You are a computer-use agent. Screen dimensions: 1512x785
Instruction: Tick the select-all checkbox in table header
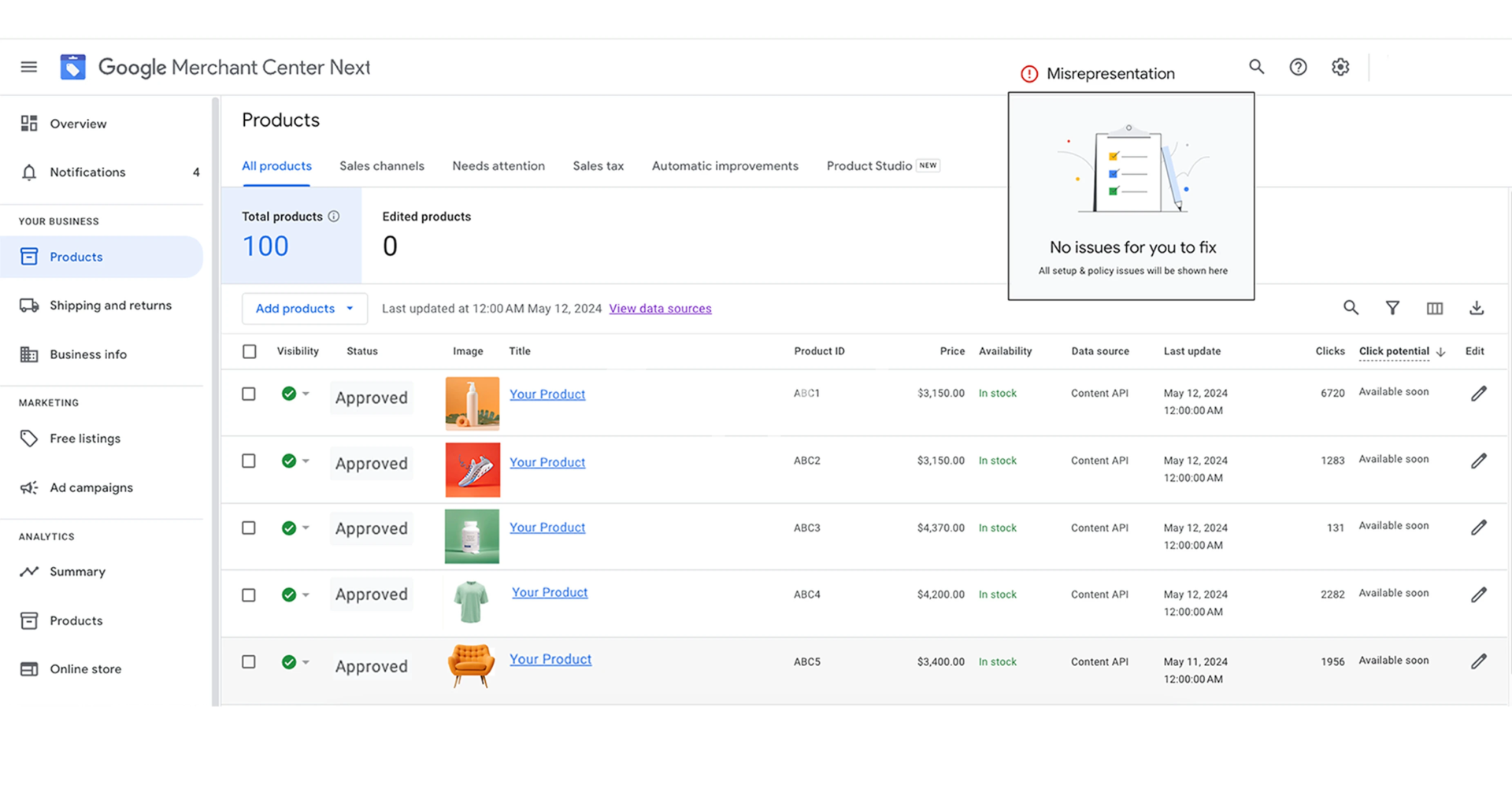(250, 351)
